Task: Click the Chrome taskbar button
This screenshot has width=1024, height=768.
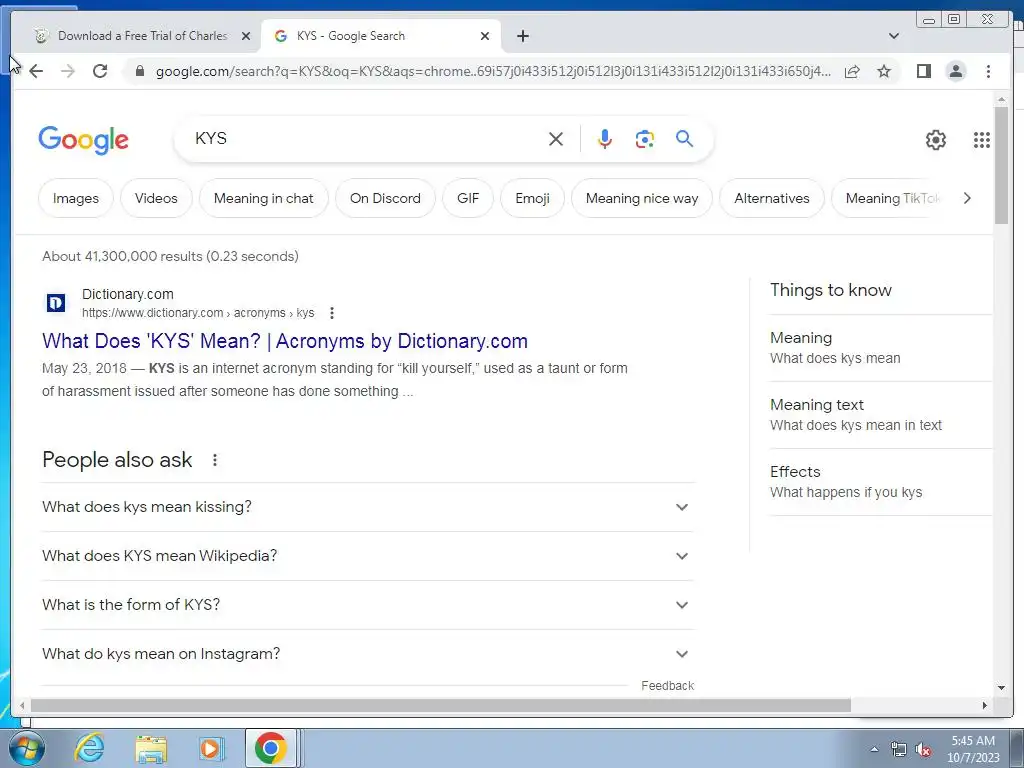Action: coord(271,748)
